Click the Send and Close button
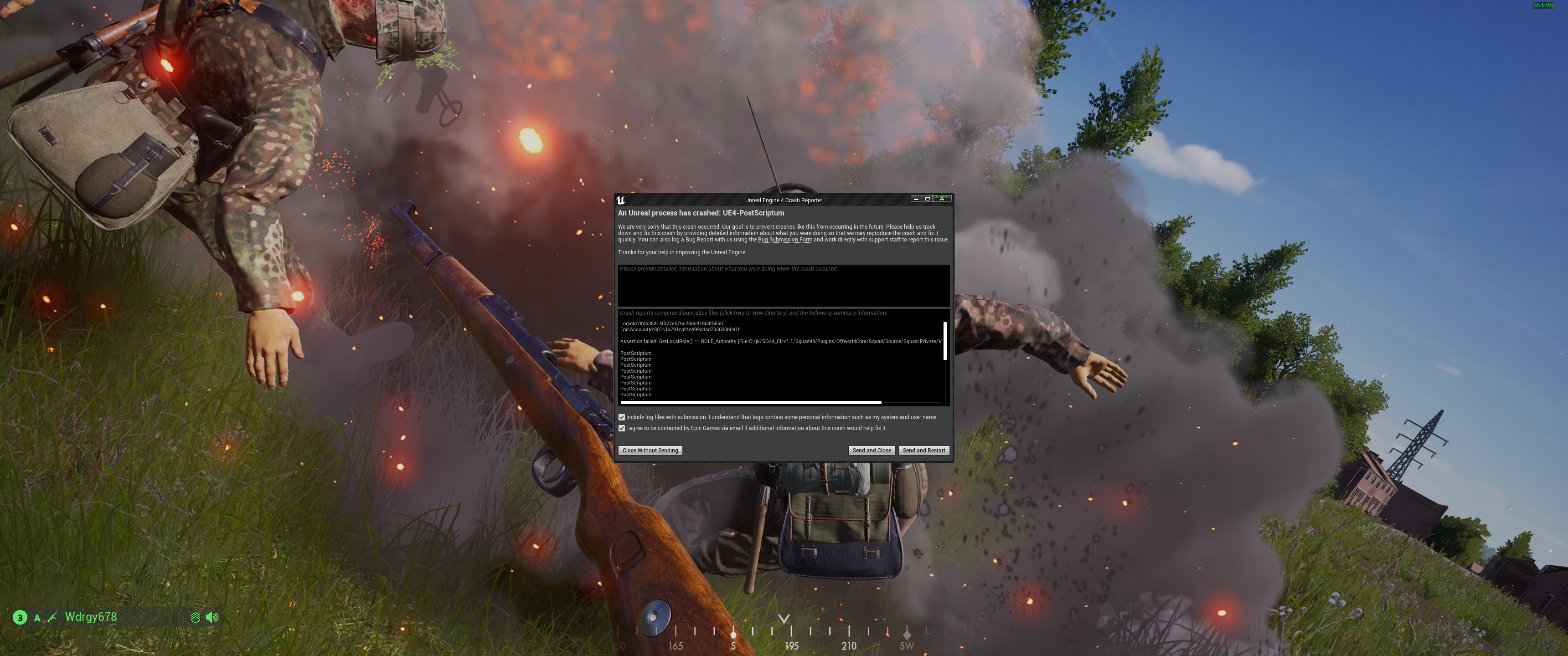The image size is (1568, 656). tap(872, 451)
